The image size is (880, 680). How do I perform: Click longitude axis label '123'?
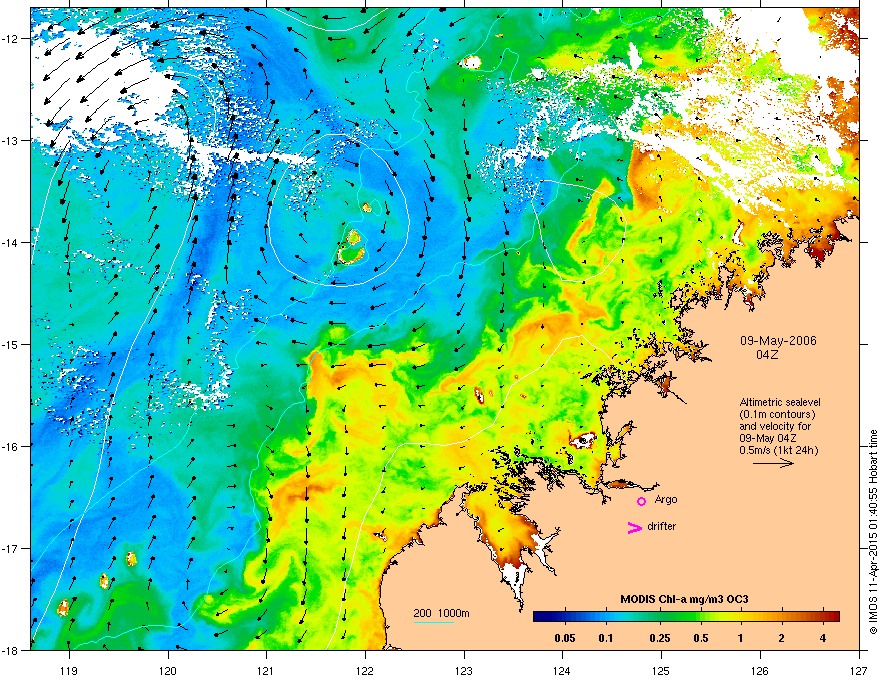coord(464,670)
